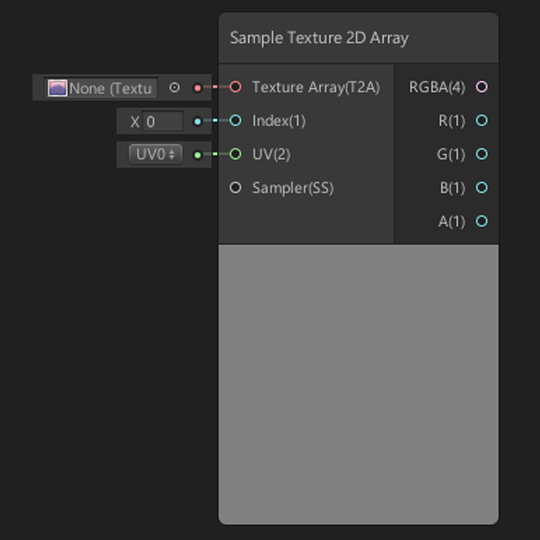Screen dimensions: 540x540
Task: Click the UV(2) input port circle
Action: point(235,154)
